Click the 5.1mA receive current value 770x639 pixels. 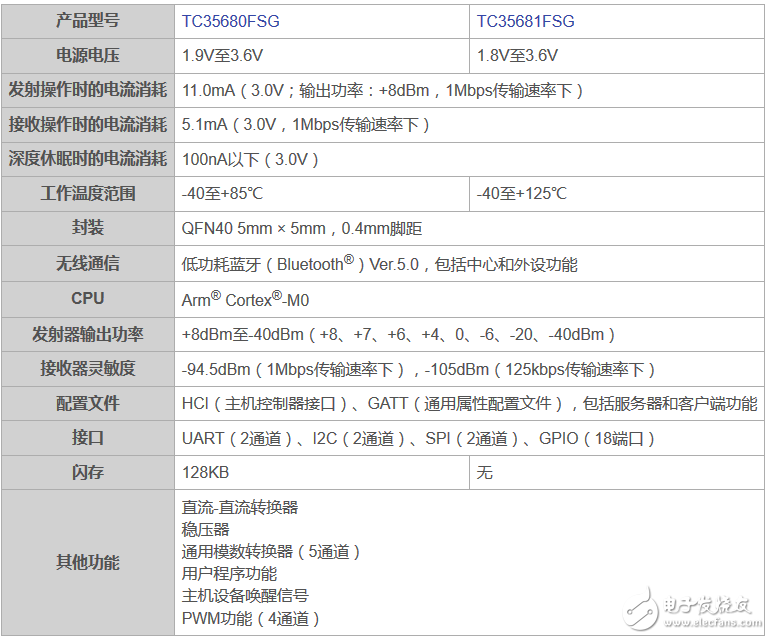coord(305,125)
